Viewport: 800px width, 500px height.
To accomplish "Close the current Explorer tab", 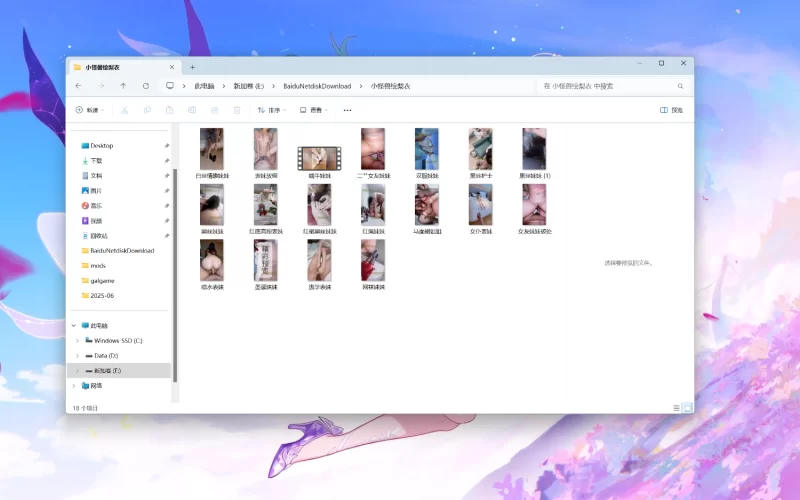I will click(172, 67).
